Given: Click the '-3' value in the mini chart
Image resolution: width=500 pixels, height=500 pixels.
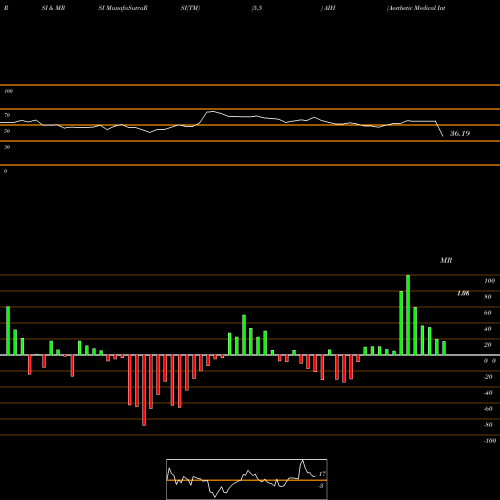Looking at the screenshot, I should click(321, 486).
